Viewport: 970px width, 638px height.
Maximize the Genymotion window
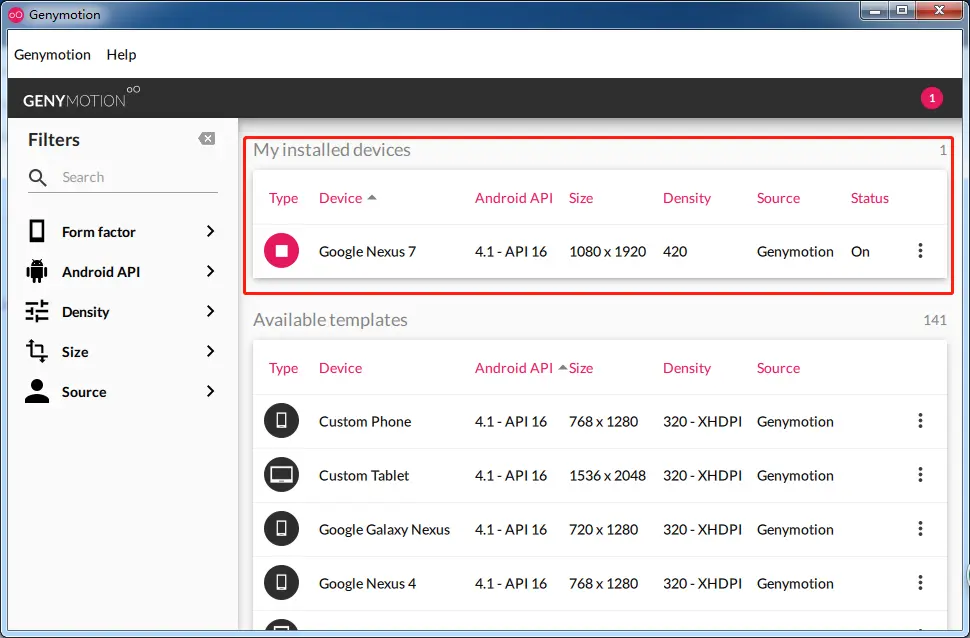(902, 11)
